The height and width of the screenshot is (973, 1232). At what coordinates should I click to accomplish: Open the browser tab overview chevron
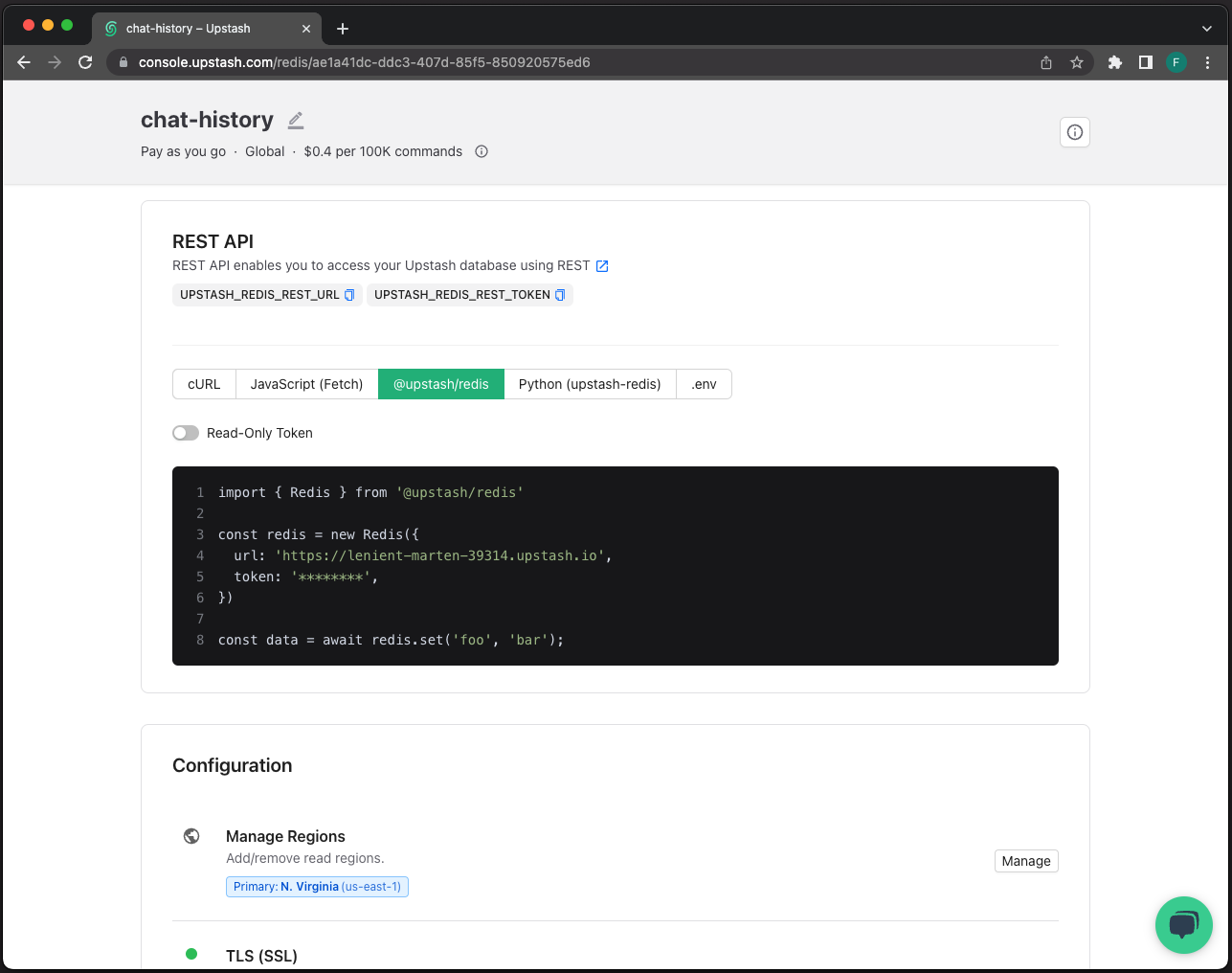[x=1205, y=28]
